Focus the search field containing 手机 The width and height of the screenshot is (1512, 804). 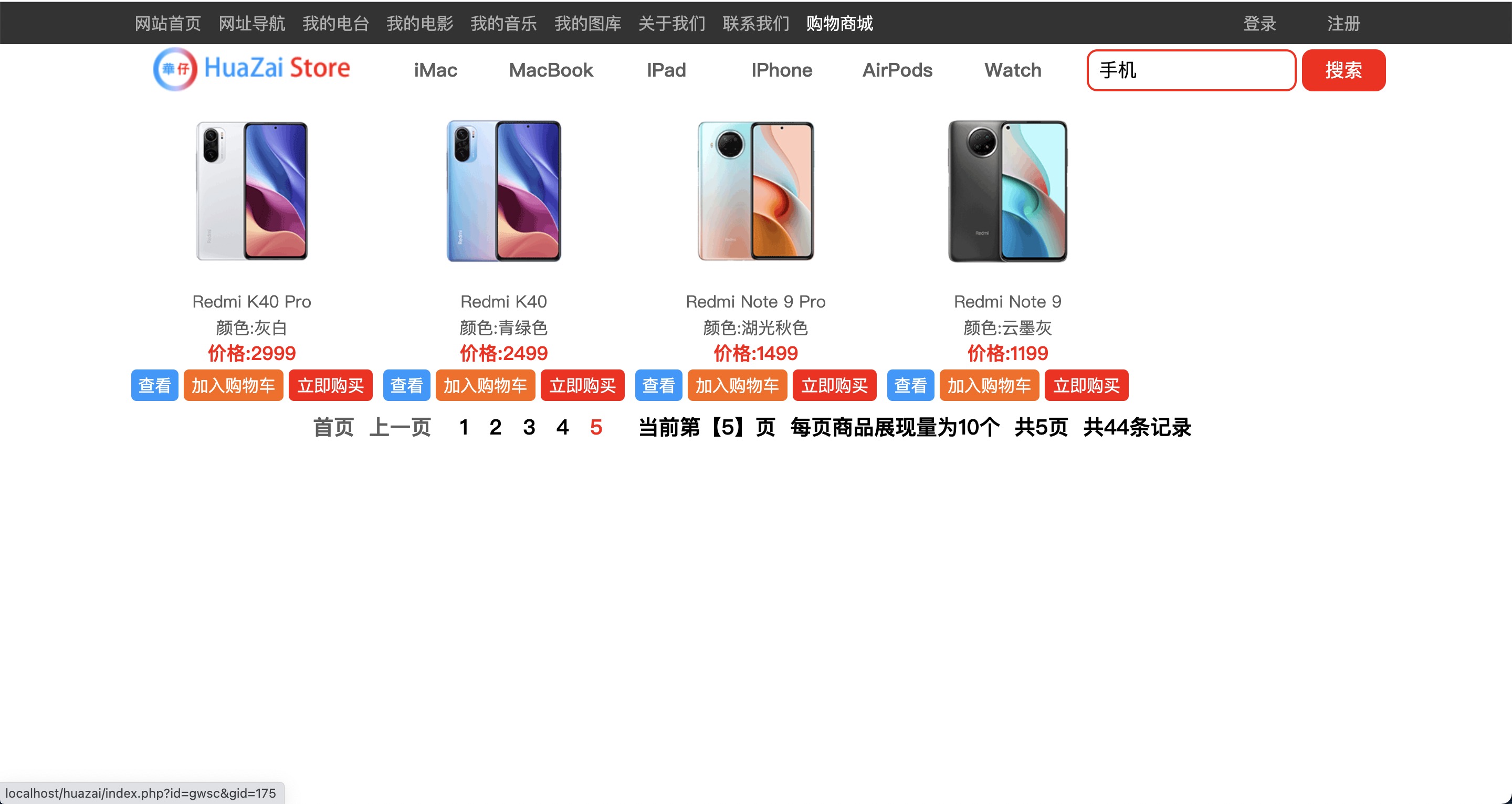[1191, 70]
